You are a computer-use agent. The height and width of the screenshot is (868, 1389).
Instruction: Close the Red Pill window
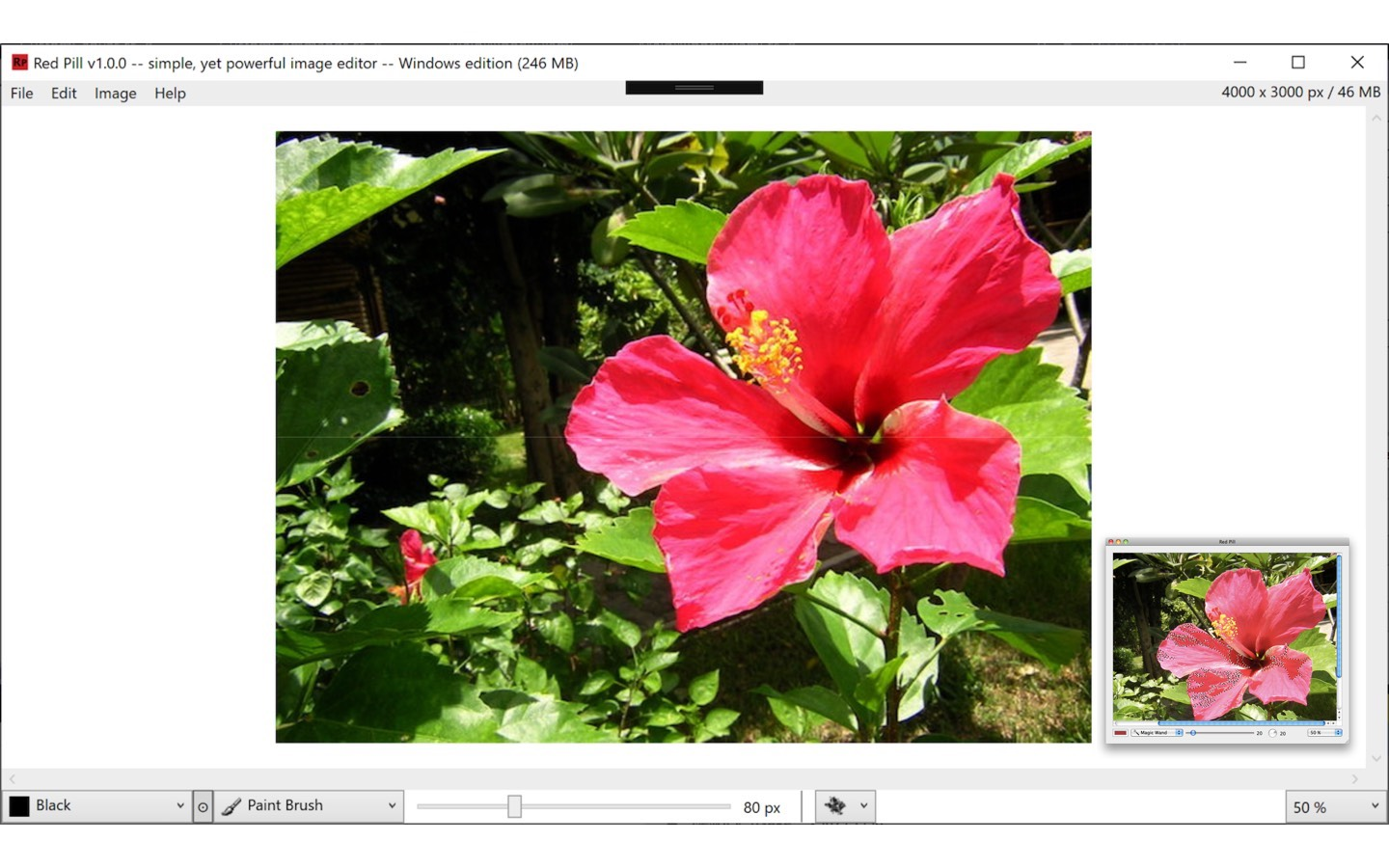[1357, 63]
